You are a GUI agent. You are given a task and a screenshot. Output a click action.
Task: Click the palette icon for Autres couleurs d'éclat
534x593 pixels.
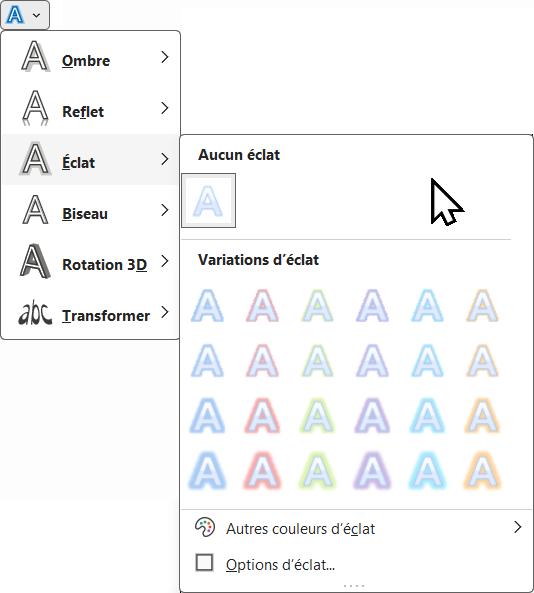point(205,527)
